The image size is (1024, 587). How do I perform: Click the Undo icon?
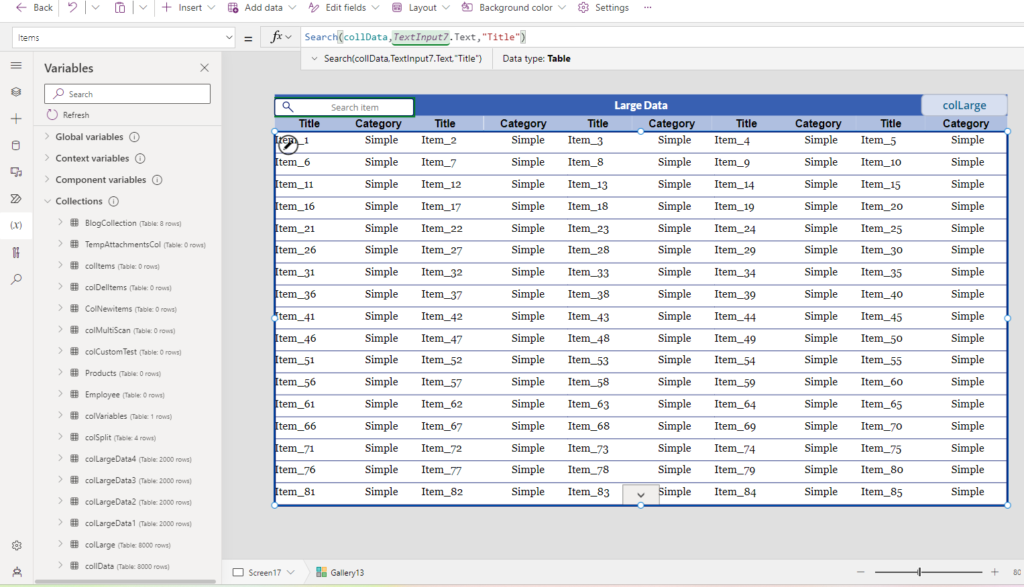coord(72,8)
